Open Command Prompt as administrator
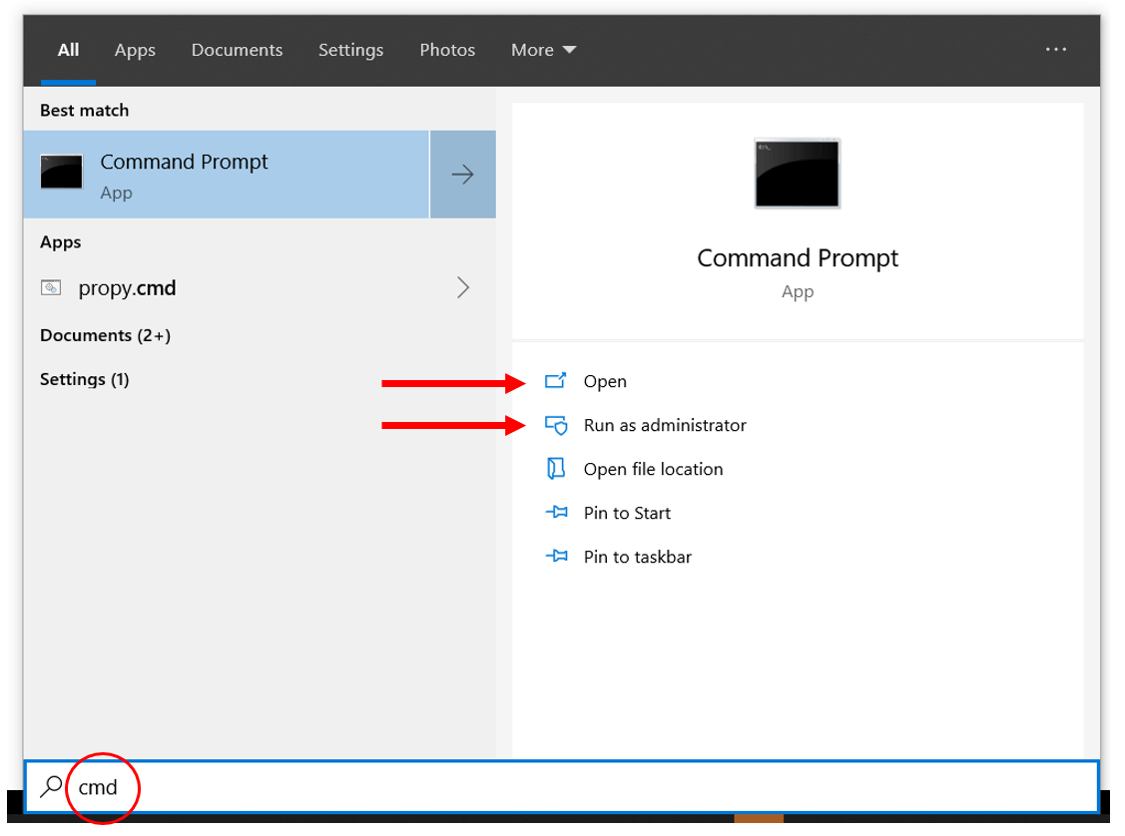The width and height of the screenshot is (1125, 836). [x=665, y=425]
